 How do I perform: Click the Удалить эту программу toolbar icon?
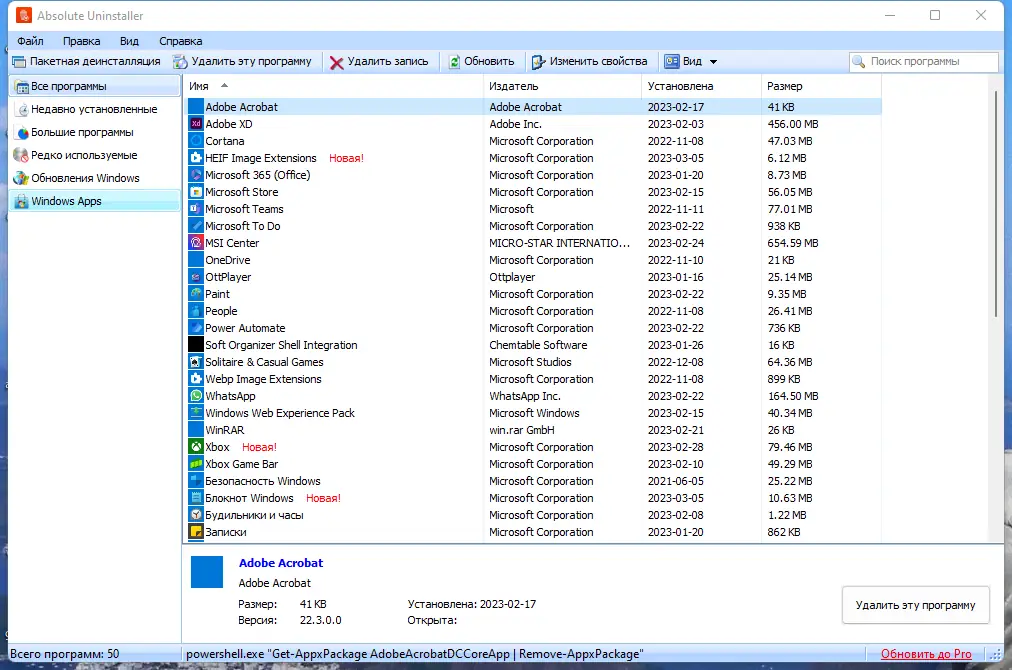(x=180, y=62)
